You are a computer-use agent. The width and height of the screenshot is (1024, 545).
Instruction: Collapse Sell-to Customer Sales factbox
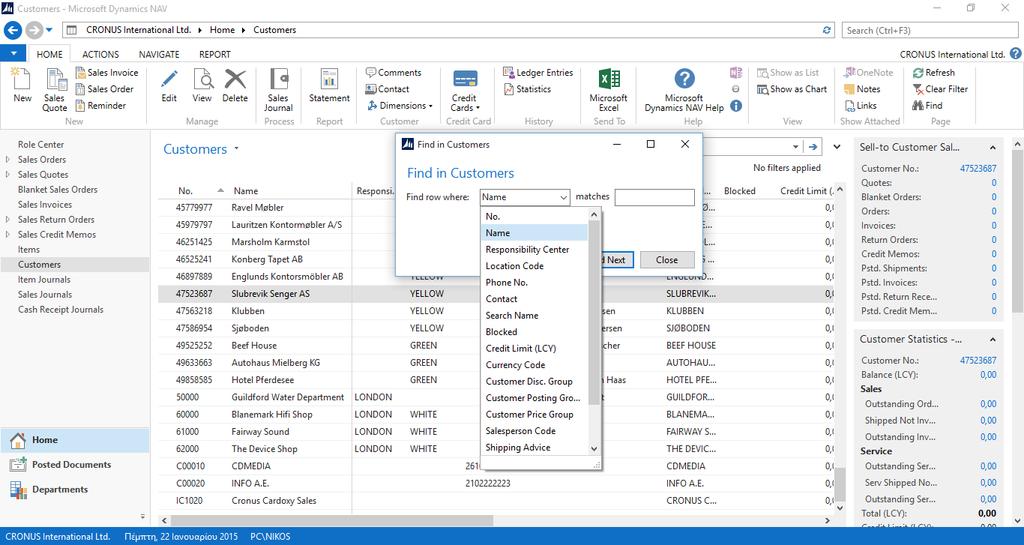(993, 148)
